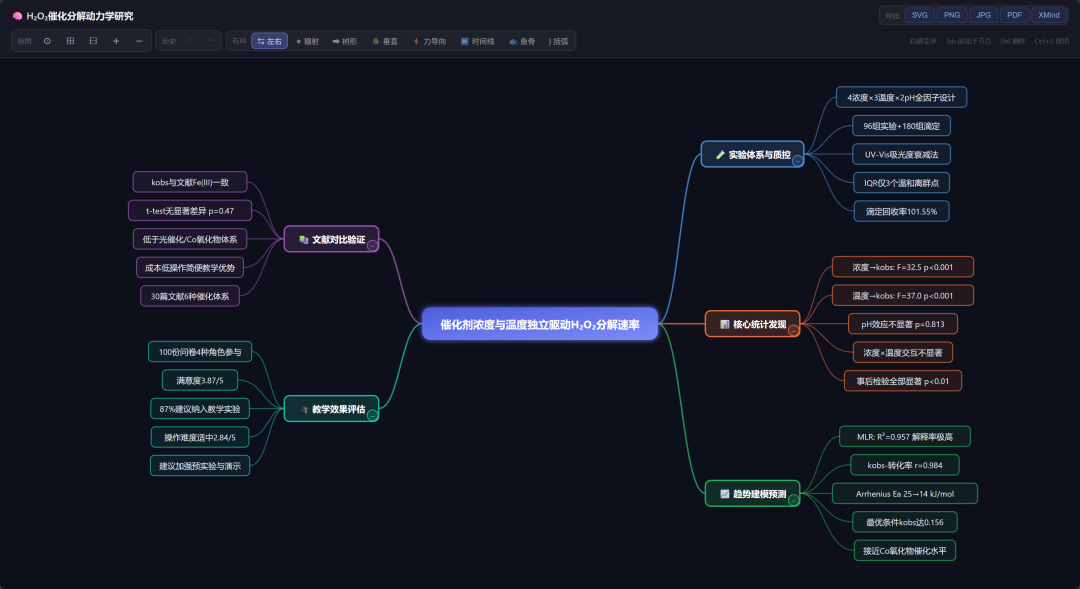Select node 低于光催化/Co氧化物体系
This screenshot has width=1080, height=589.
[190, 239]
